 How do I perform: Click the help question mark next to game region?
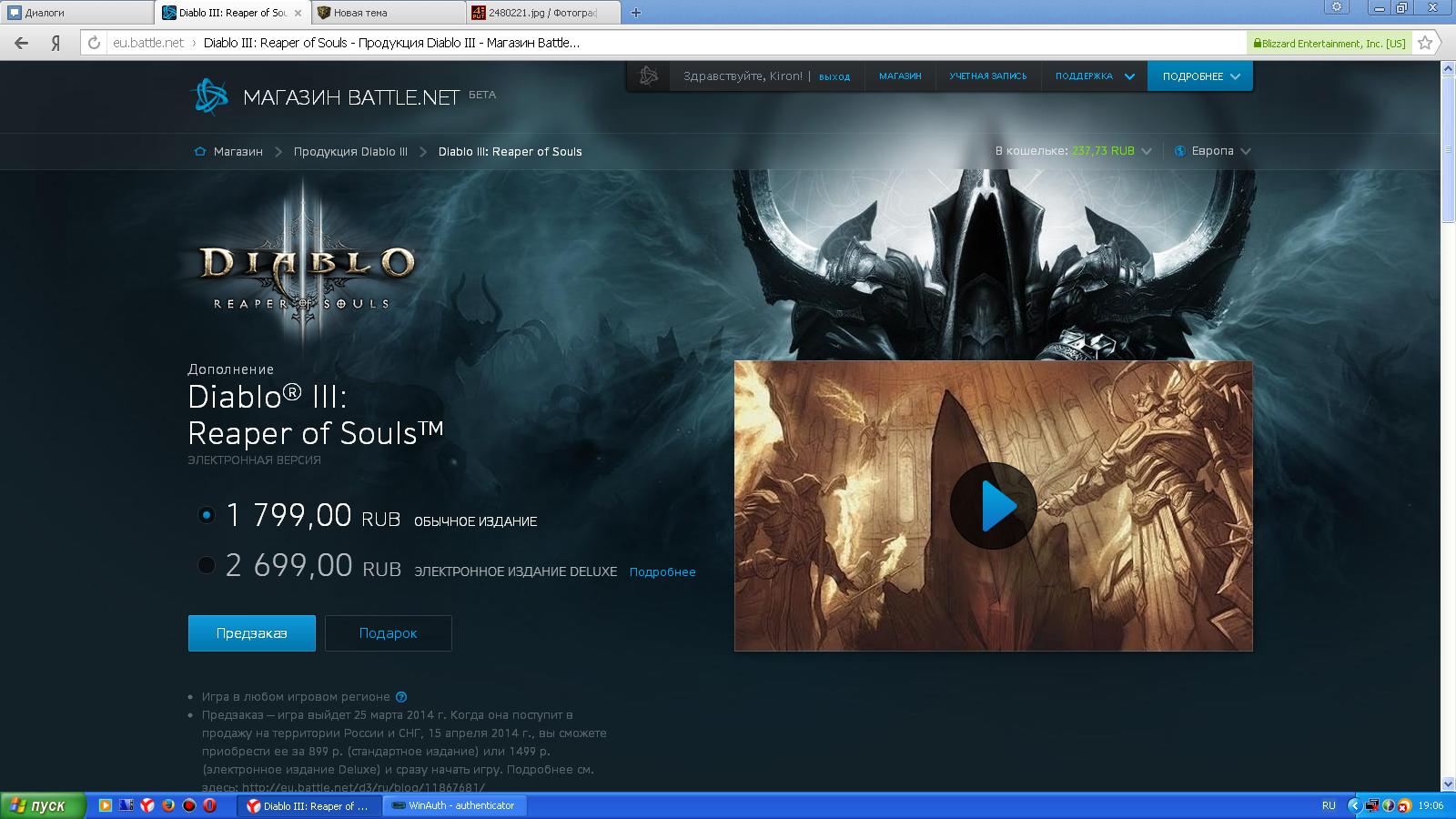401,697
